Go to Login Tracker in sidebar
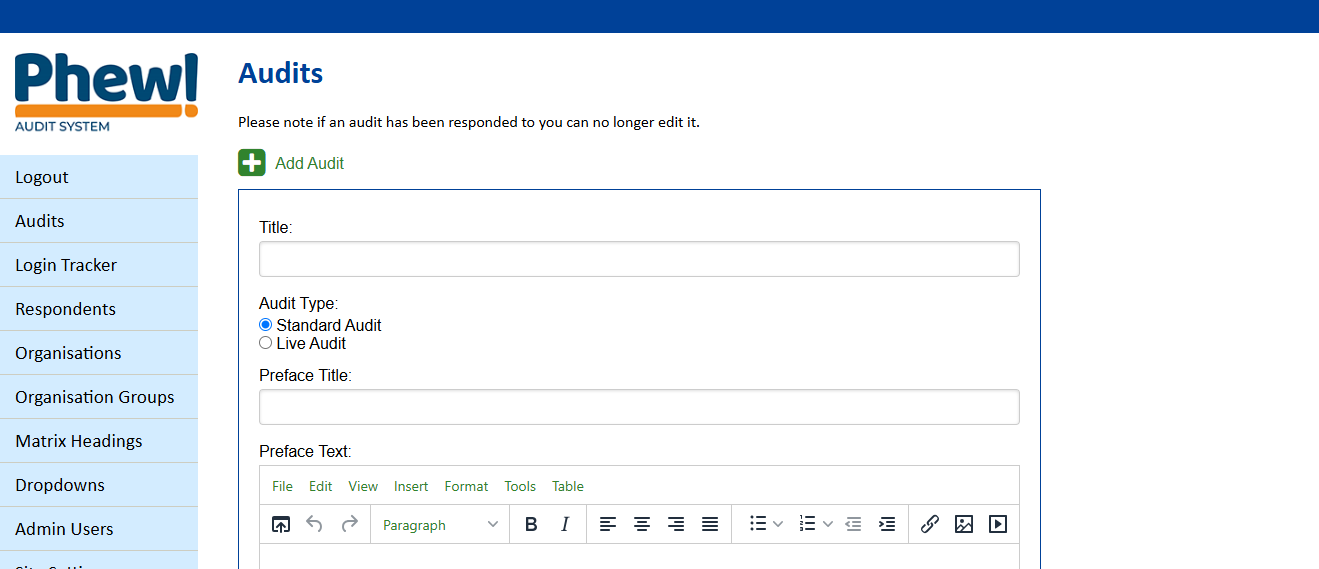1319x569 pixels. (66, 265)
